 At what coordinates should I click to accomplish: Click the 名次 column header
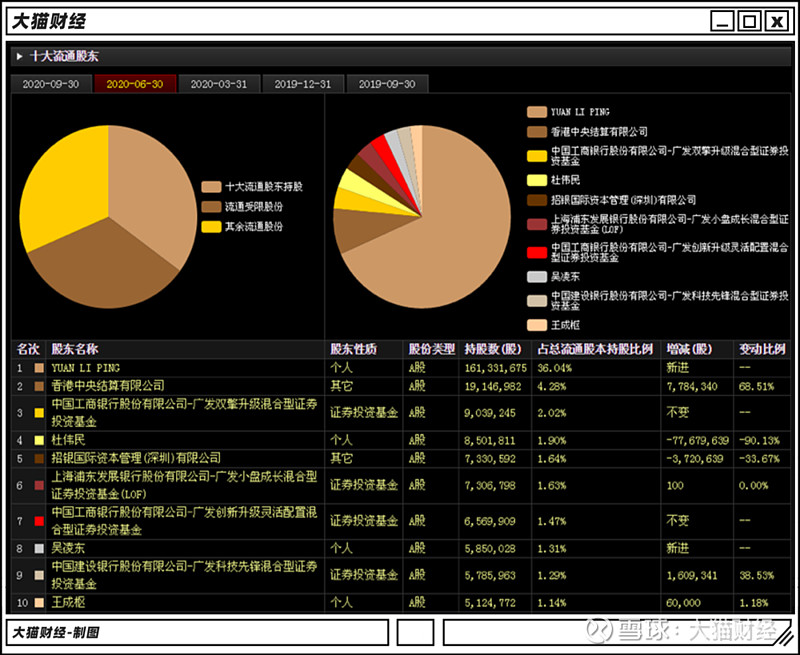(28, 349)
